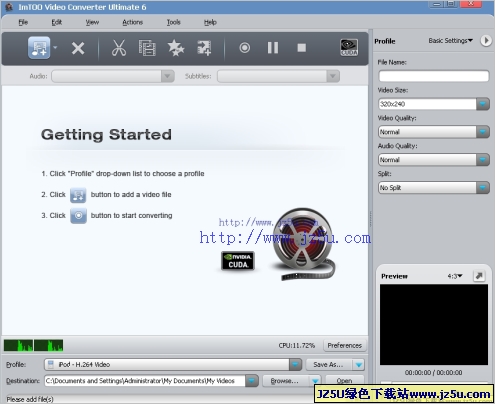The width and height of the screenshot is (495, 404).
Task: Click the convert icon in step 3
Action: (x=78, y=216)
